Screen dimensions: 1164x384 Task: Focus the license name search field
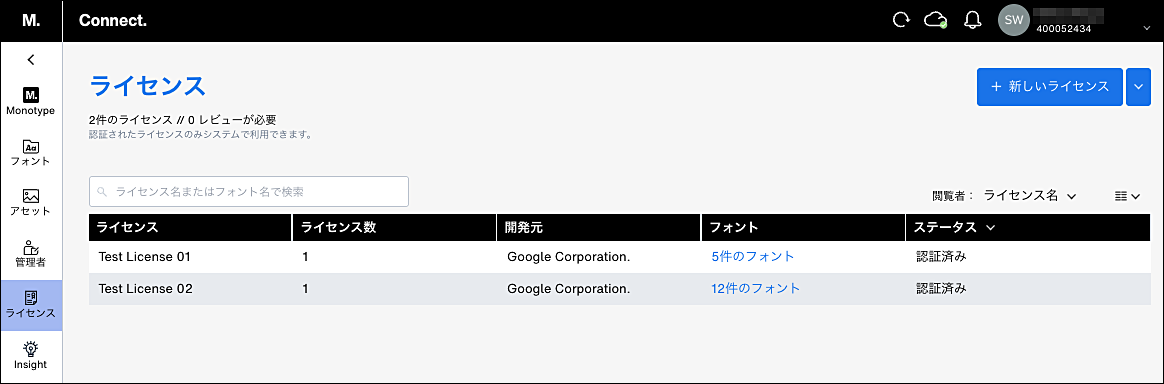tap(249, 192)
